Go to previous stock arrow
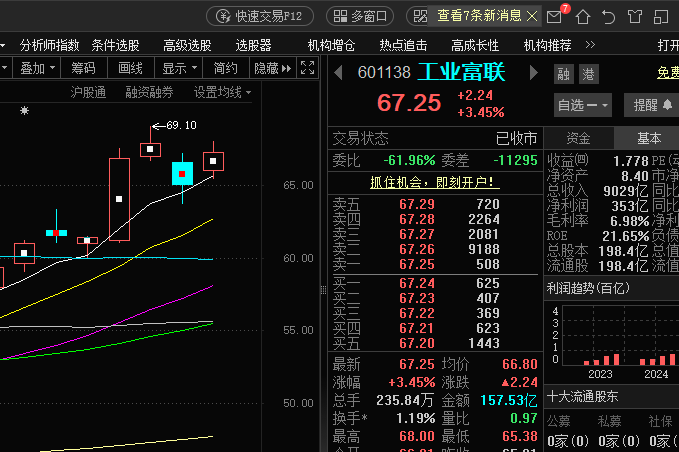Image resolution: width=679 pixels, height=452 pixels. coord(339,73)
